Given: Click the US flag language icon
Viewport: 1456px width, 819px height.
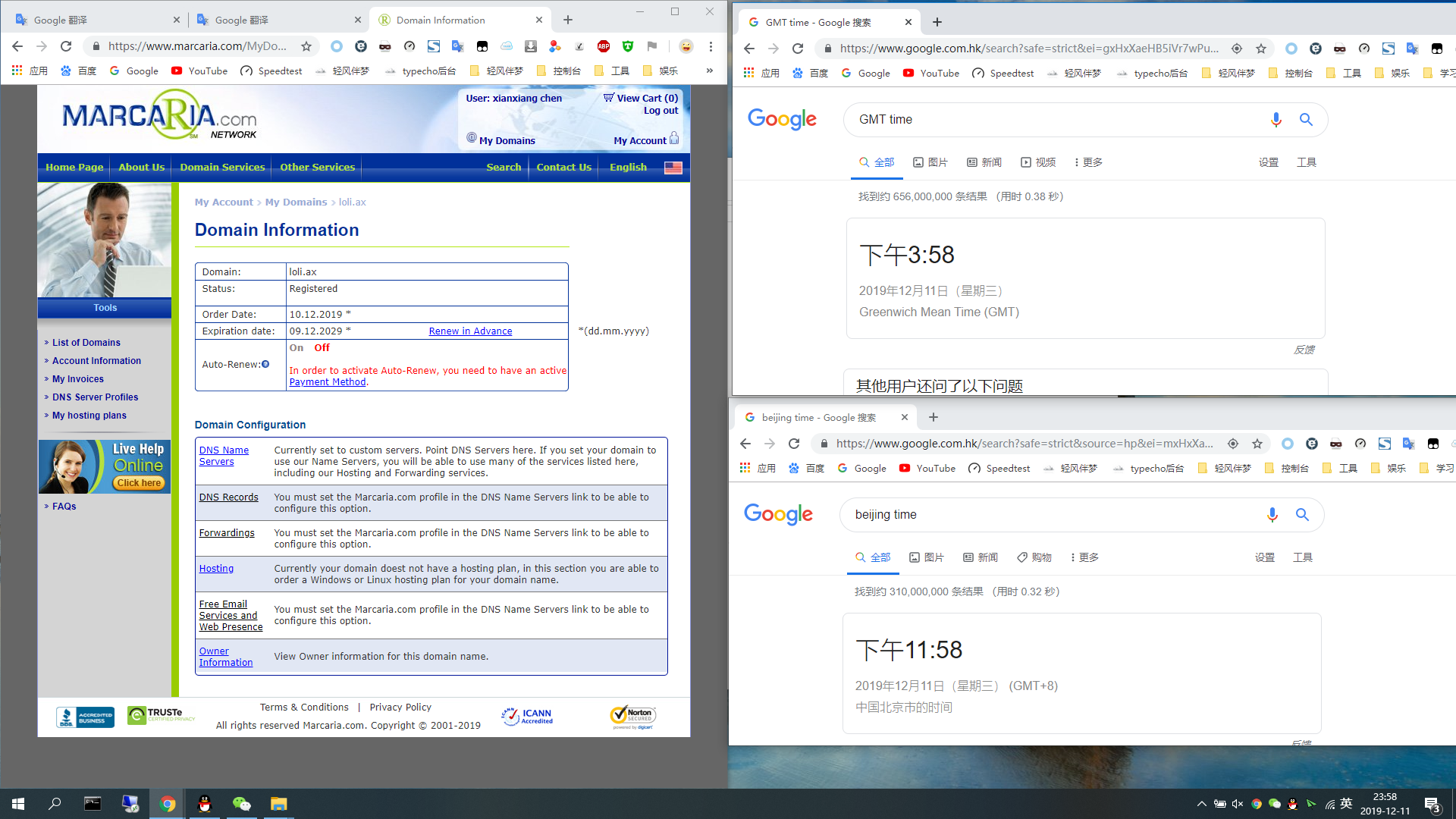Looking at the screenshot, I should click(x=673, y=168).
